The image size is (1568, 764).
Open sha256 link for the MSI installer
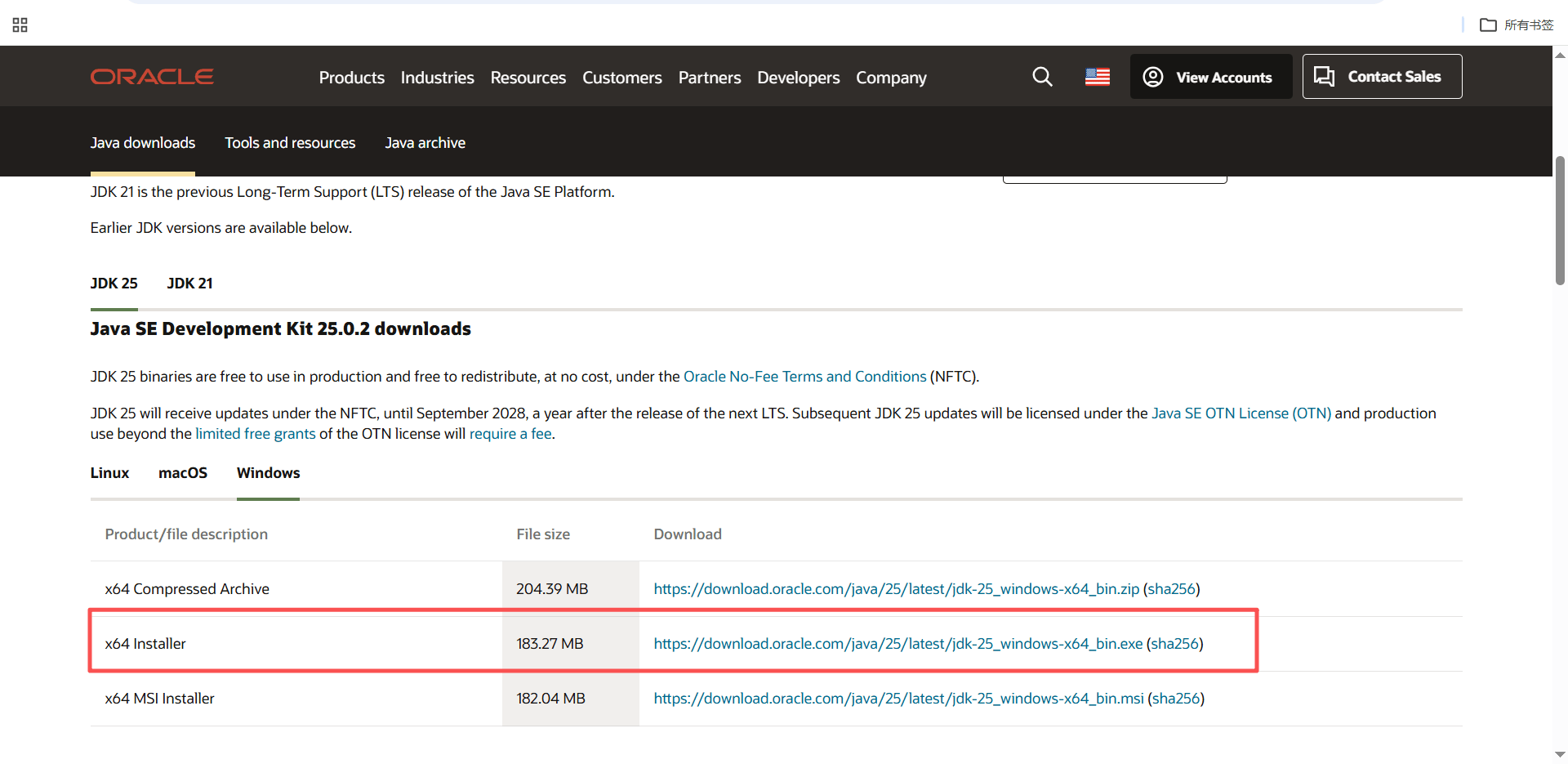[x=1176, y=699]
